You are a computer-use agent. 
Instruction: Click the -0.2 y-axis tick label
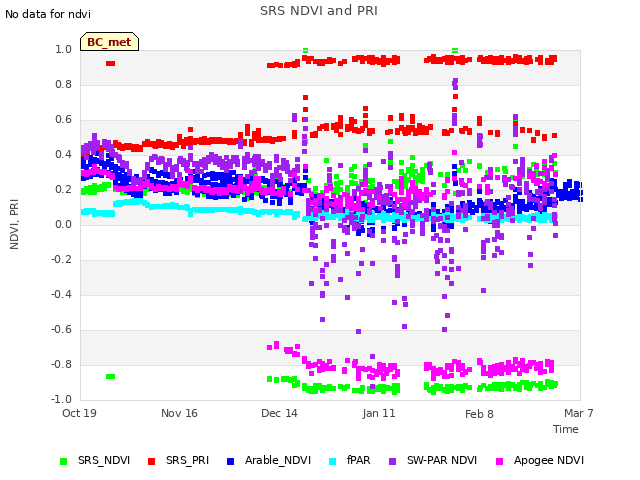tap(61, 259)
